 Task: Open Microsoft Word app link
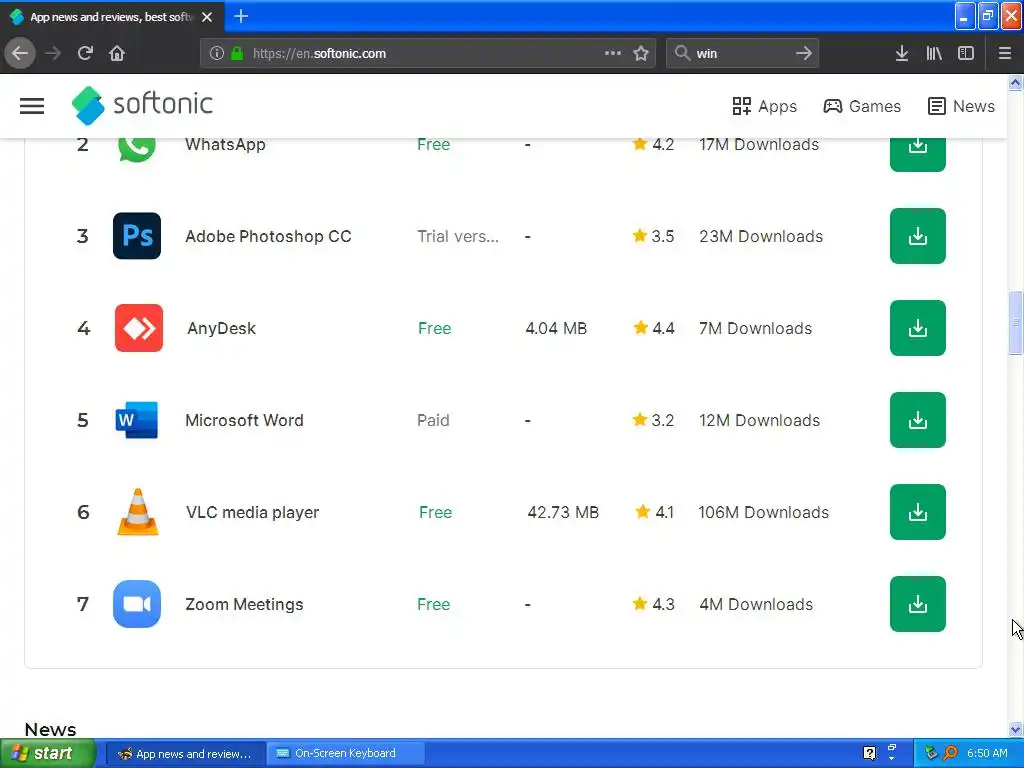point(244,421)
